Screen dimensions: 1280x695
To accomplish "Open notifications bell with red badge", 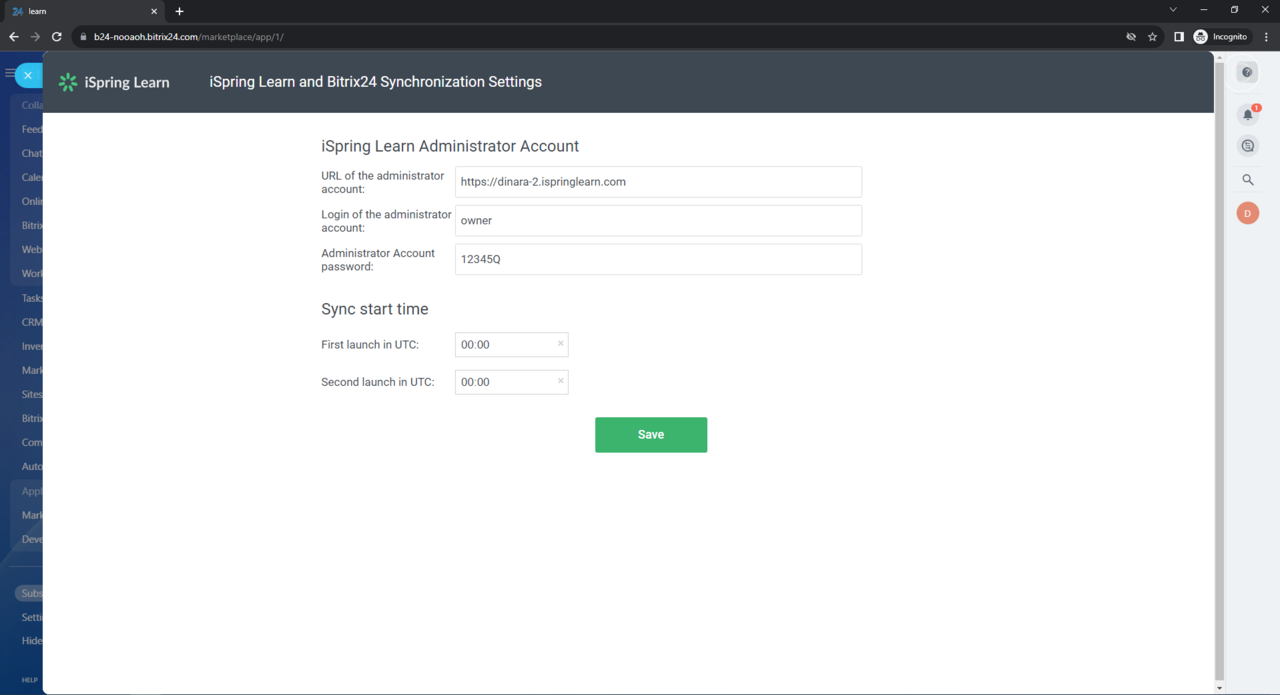I will click(1247, 114).
